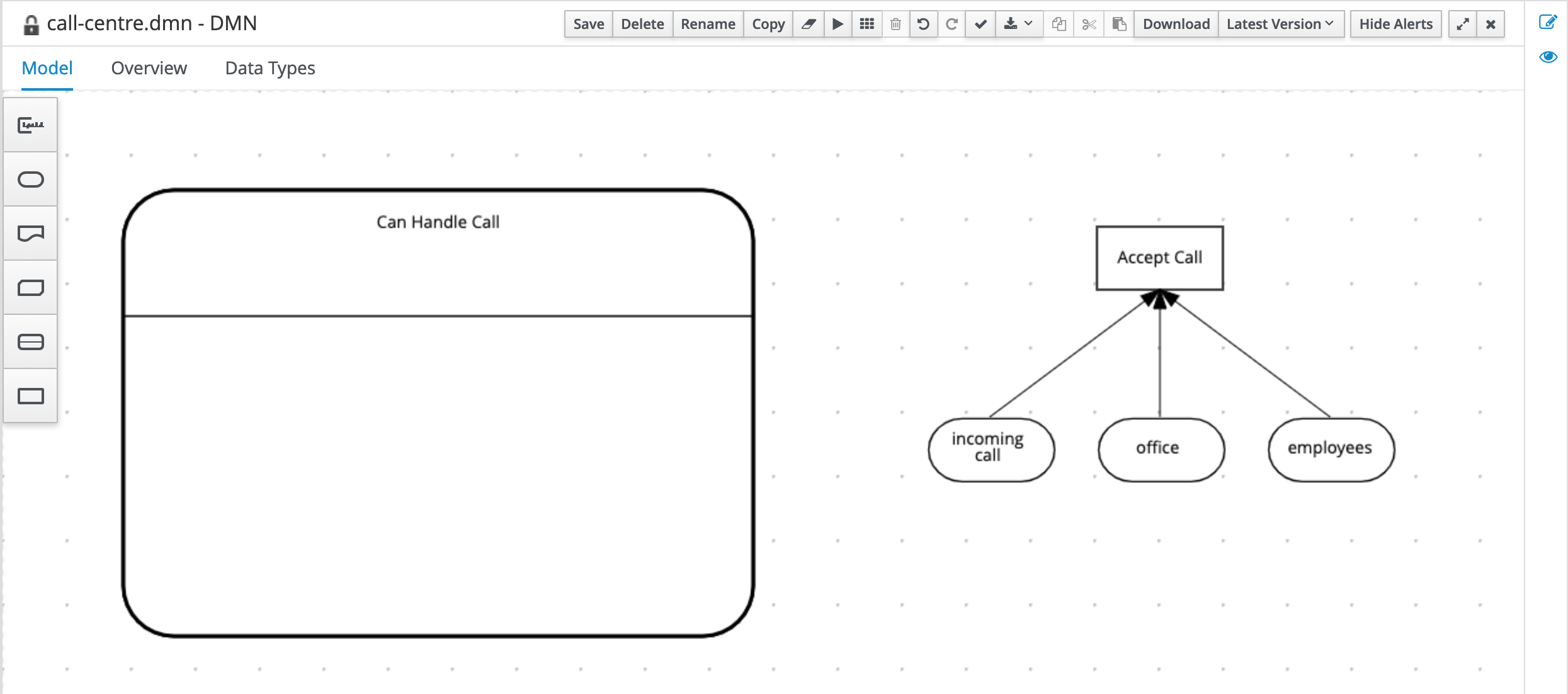Click the expand fullscreen icon
Image resolution: width=1568 pixels, height=694 pixels.
pos(1463,24)
